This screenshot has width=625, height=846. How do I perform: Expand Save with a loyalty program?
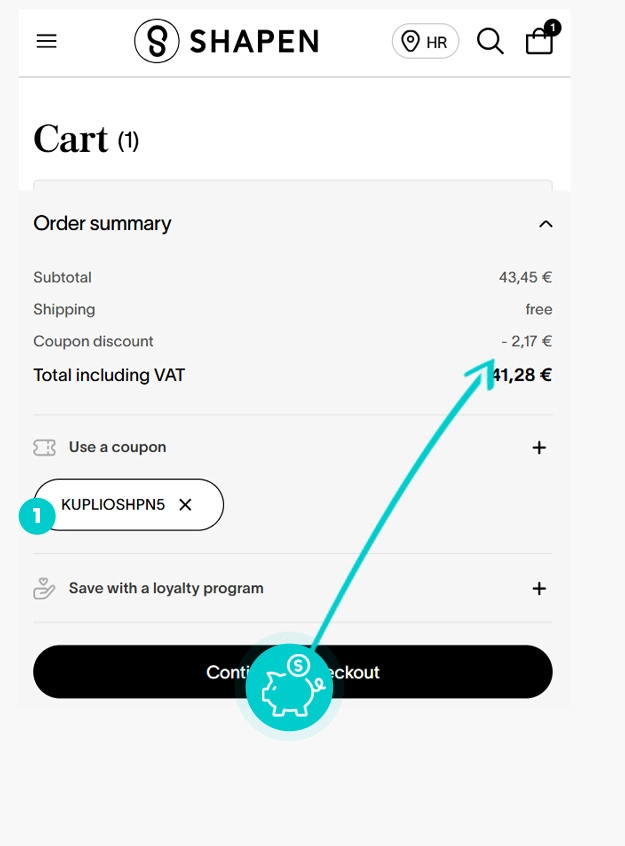point(539,588)
